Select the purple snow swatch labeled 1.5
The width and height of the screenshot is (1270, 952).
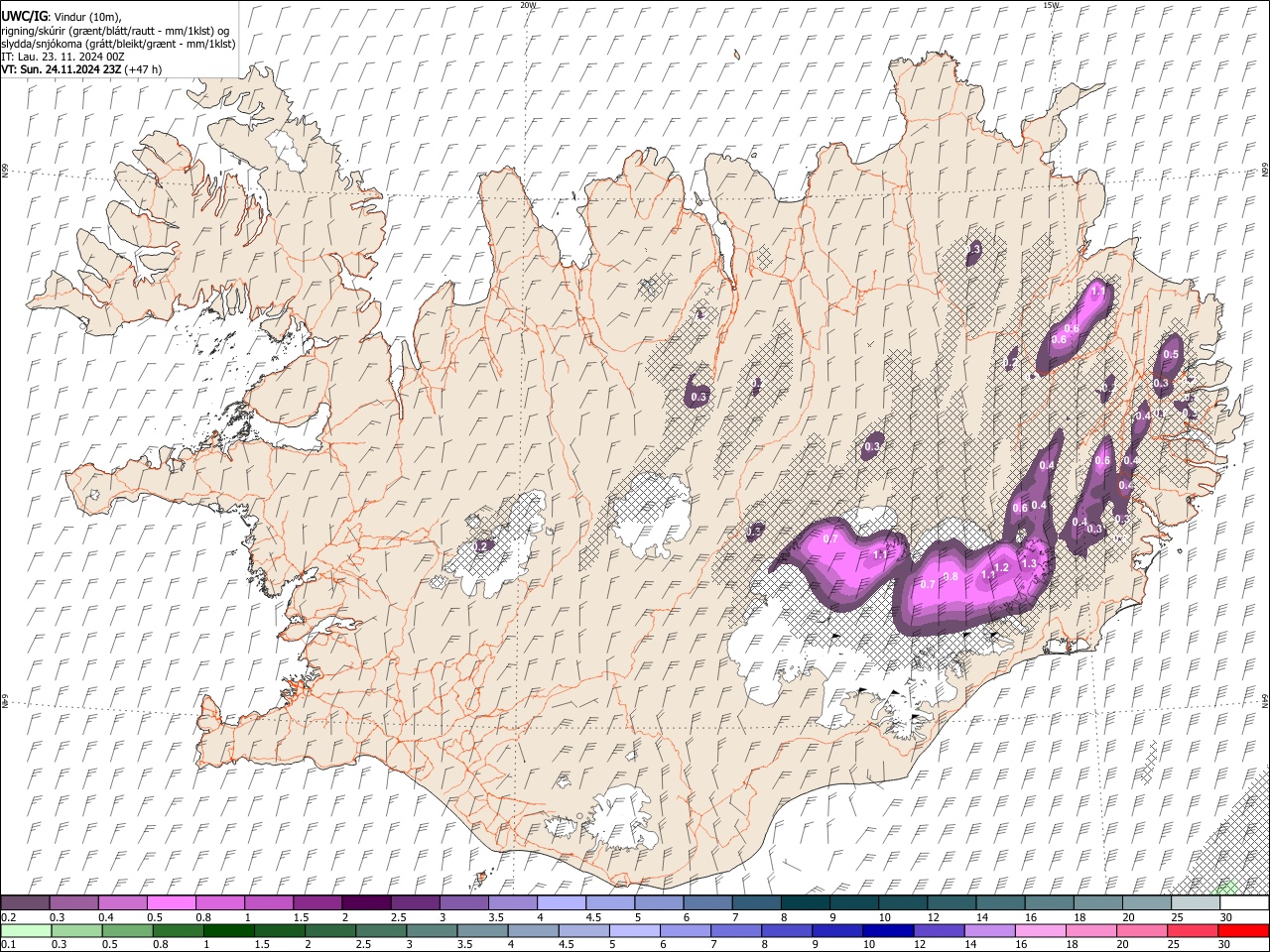[317, 902]
